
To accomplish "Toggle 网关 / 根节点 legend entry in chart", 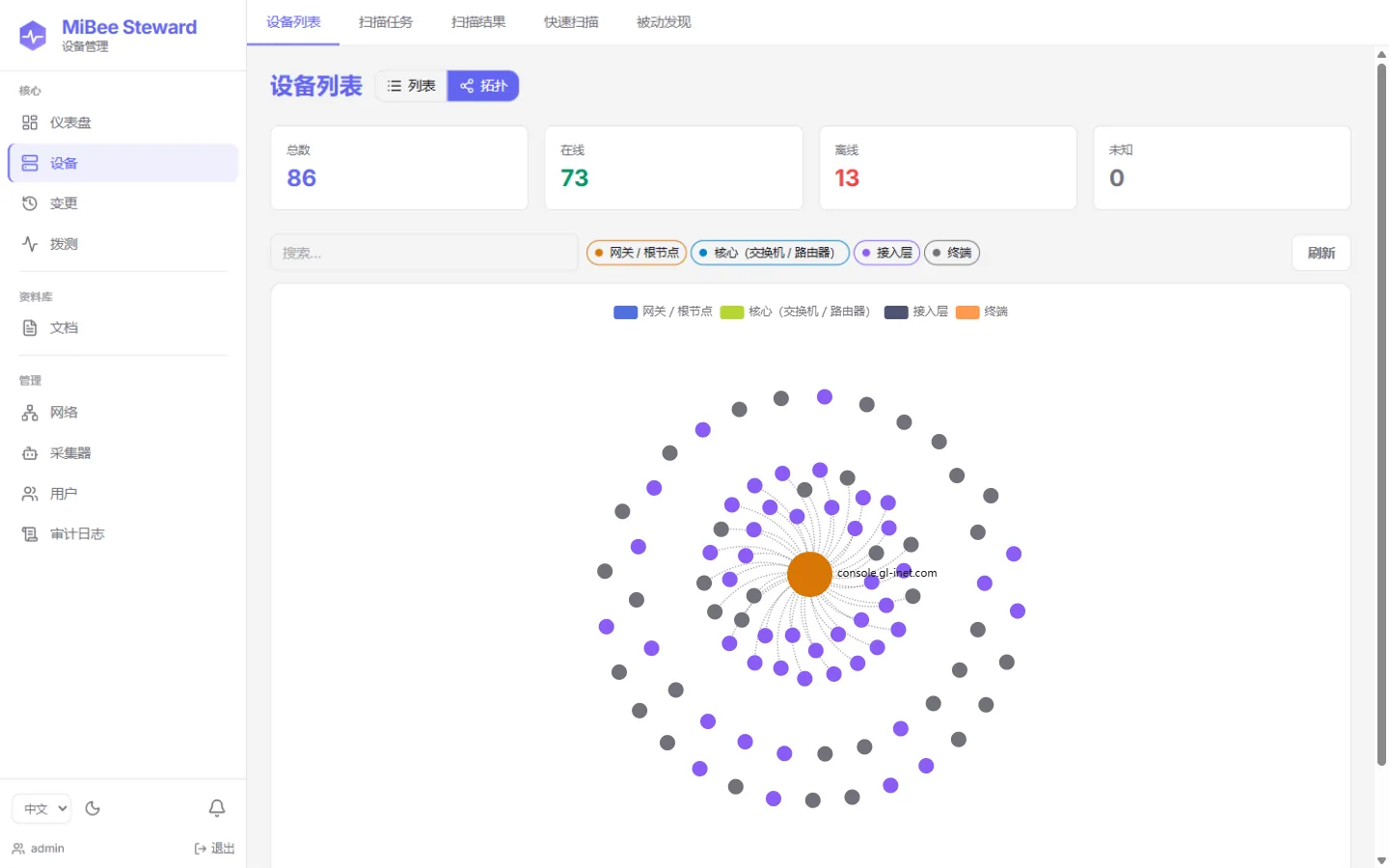I will 663,312.
